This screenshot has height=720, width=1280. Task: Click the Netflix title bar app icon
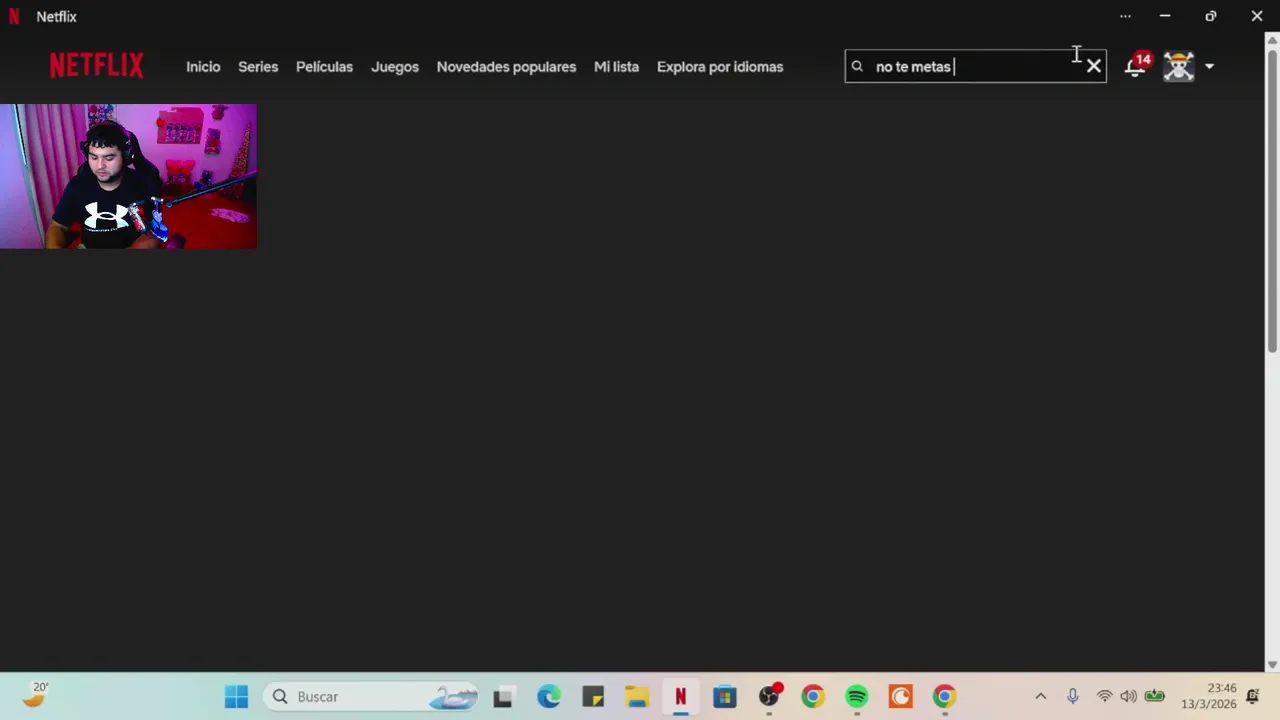[x=14, y=16]
